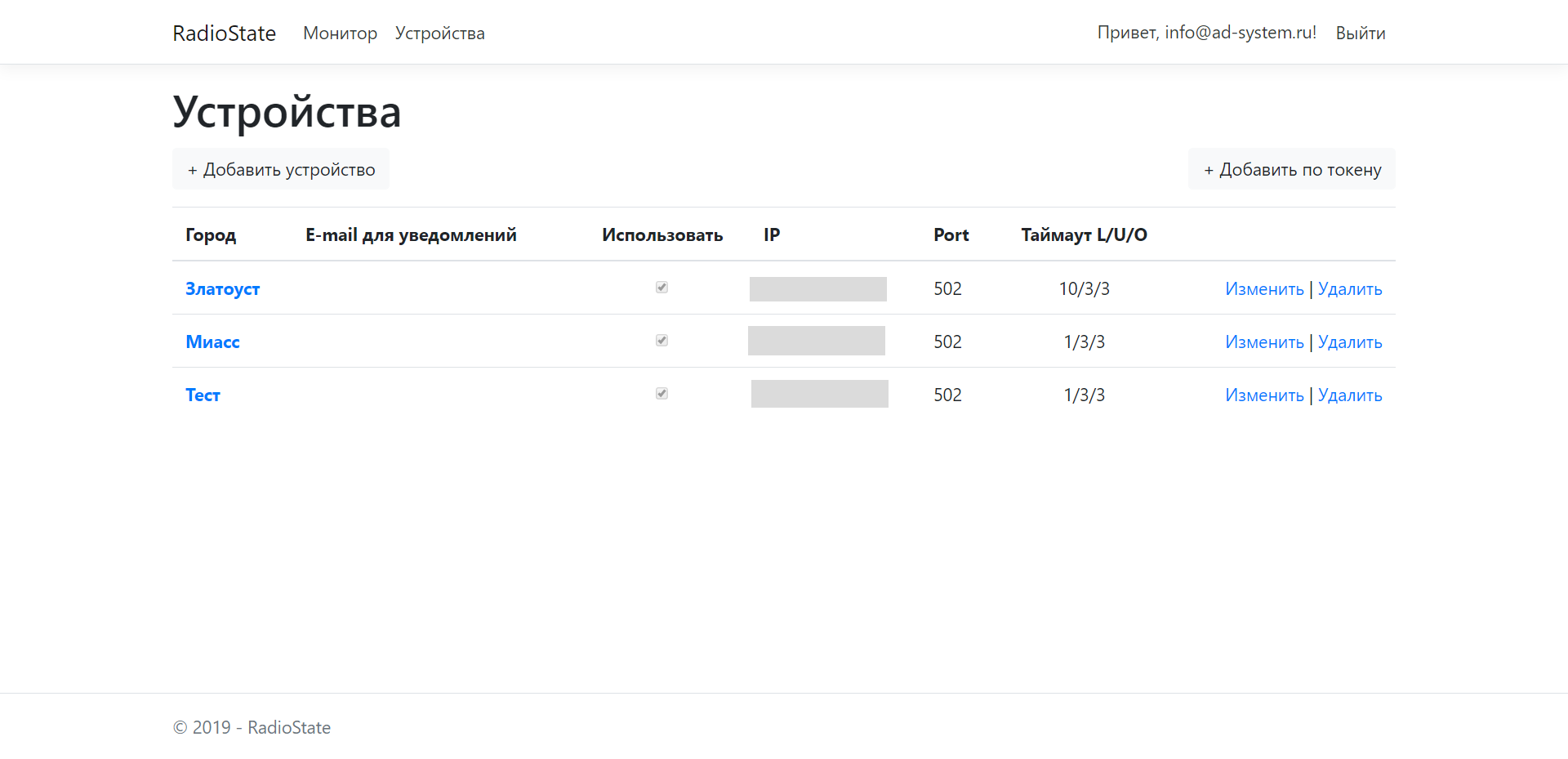Toggle Использовать checkbox for Миасс

(661, 341)
